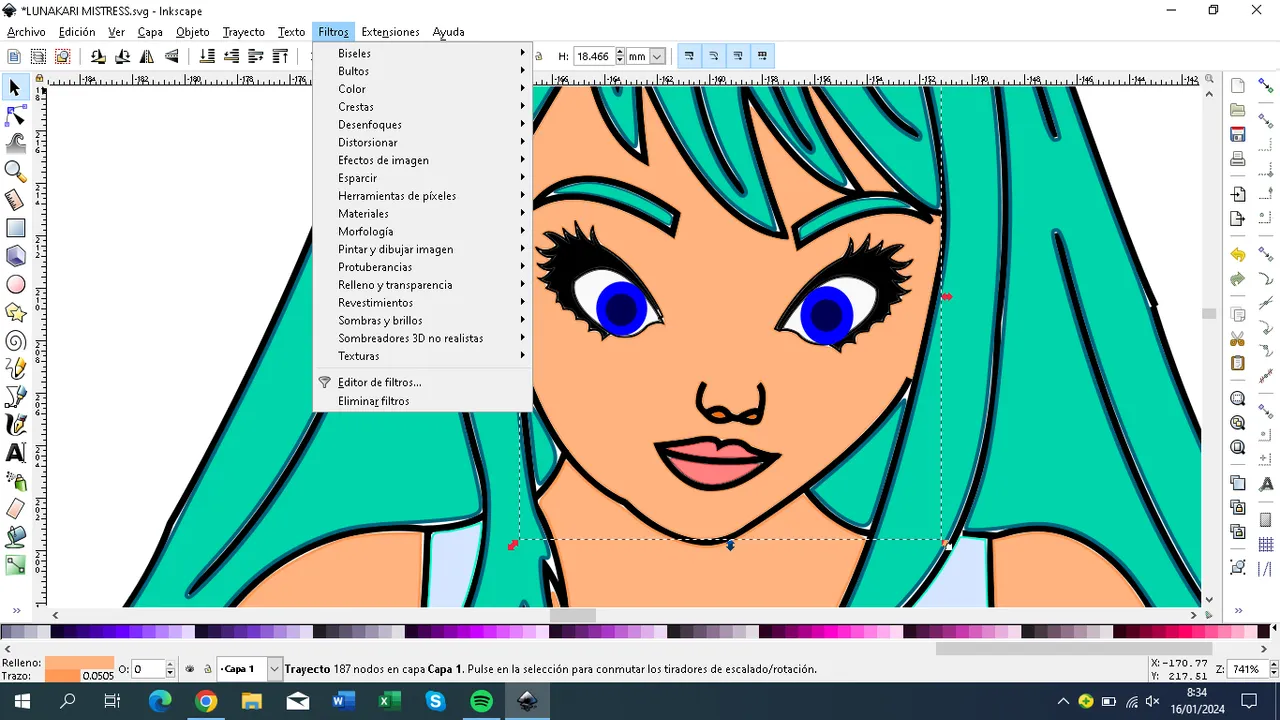Click Flip vertically icon

pos(171,57)
